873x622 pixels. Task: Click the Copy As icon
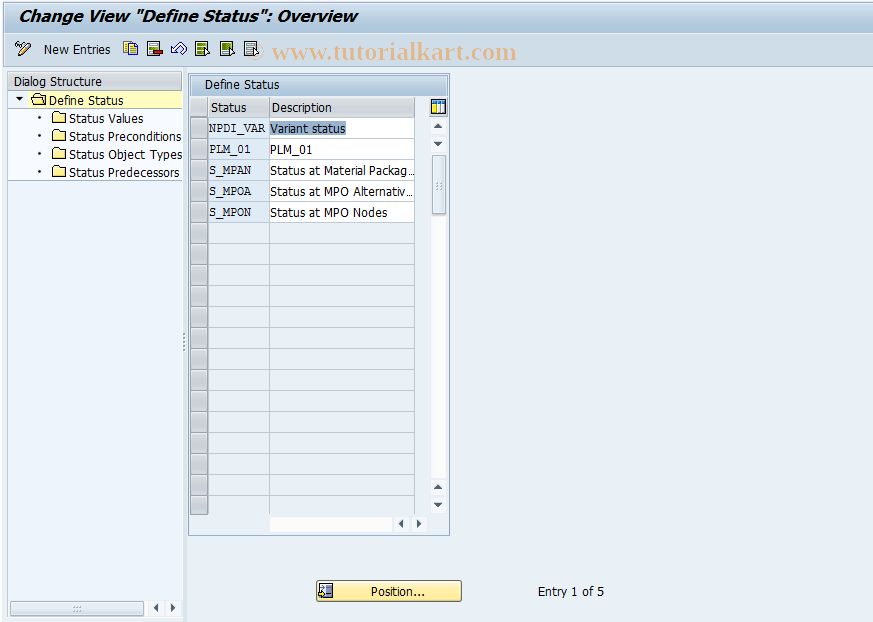[130, 49]
